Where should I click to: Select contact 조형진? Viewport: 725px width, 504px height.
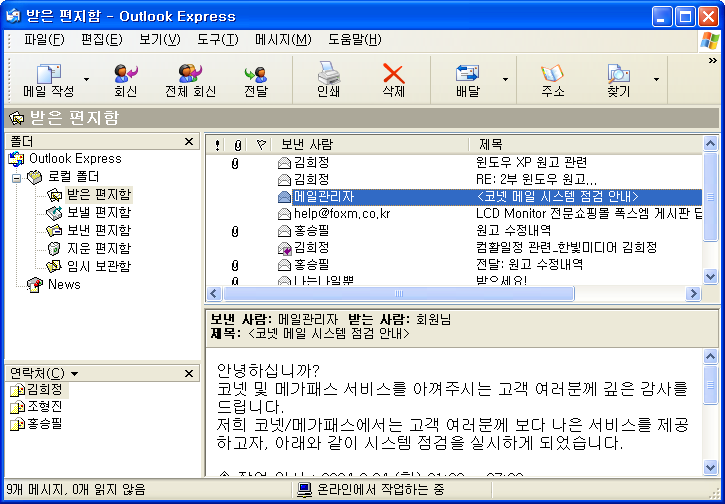37,407
